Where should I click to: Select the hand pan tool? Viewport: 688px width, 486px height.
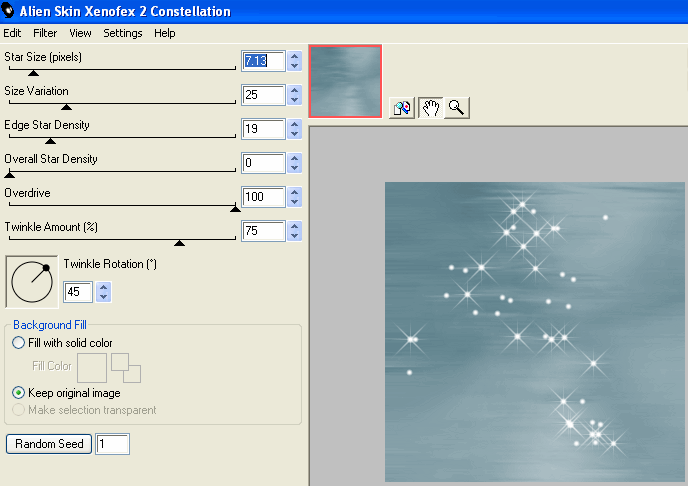(x=430, y=108)
